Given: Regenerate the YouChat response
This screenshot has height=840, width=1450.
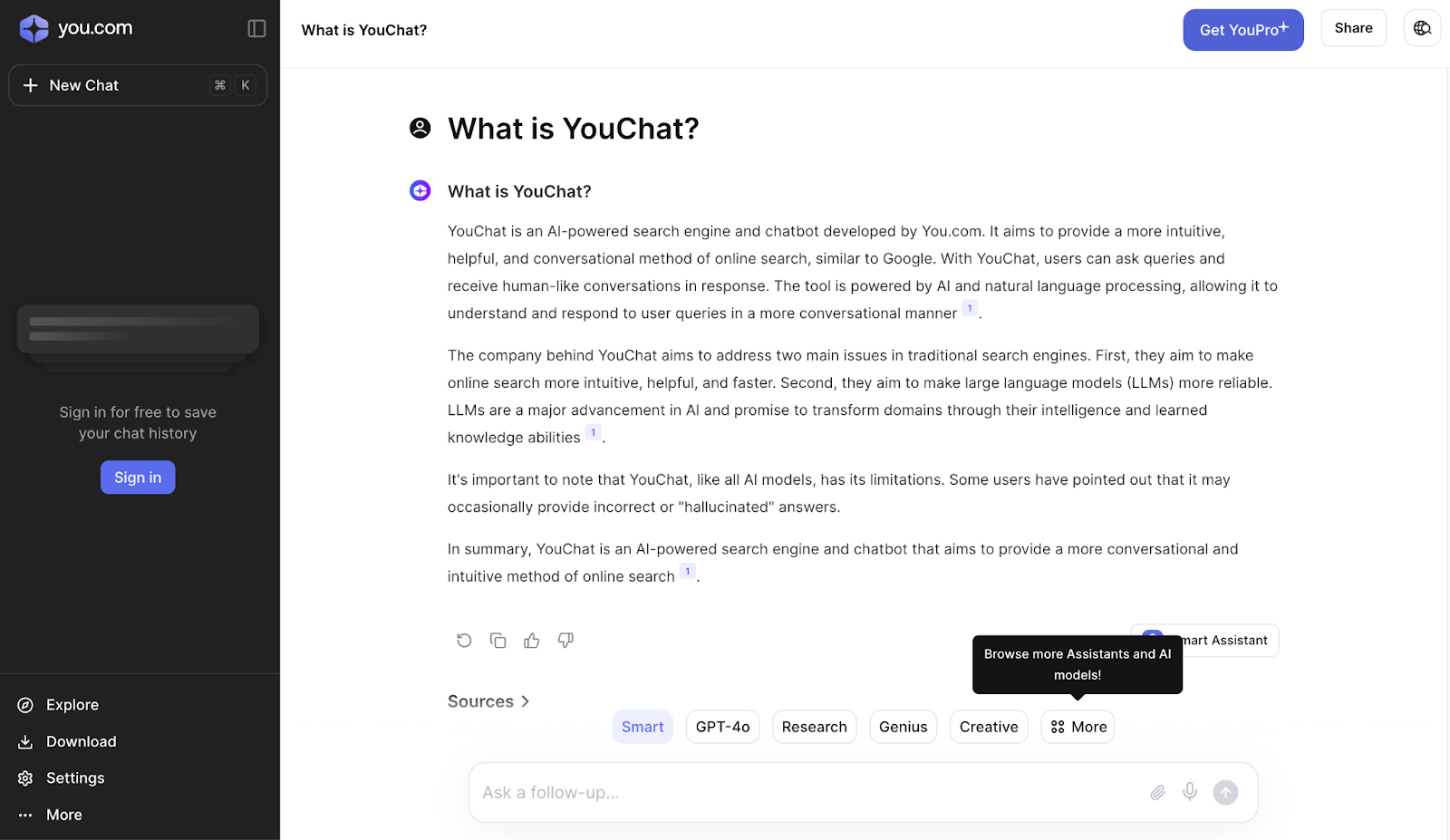Looking at the screenshot, I should pos(464,641).
